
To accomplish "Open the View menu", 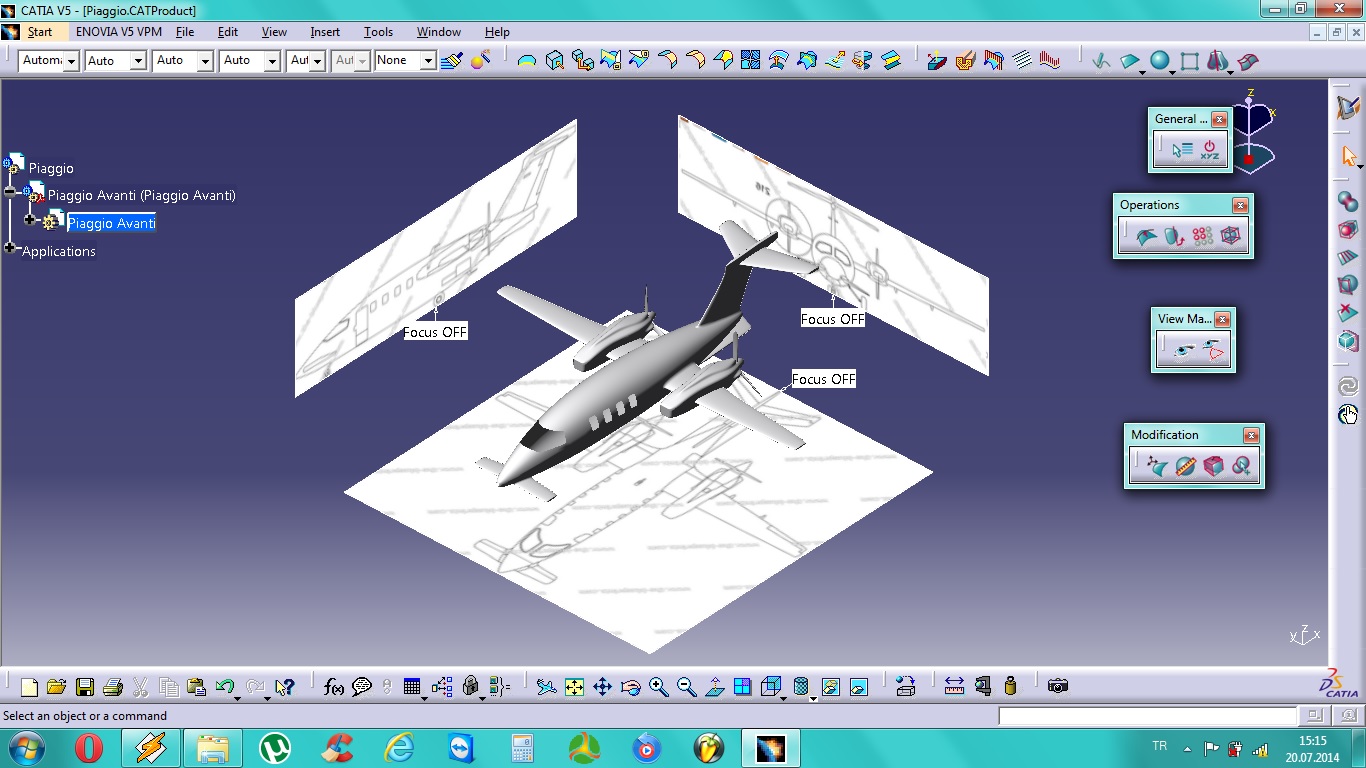I will tap(274, 32).
